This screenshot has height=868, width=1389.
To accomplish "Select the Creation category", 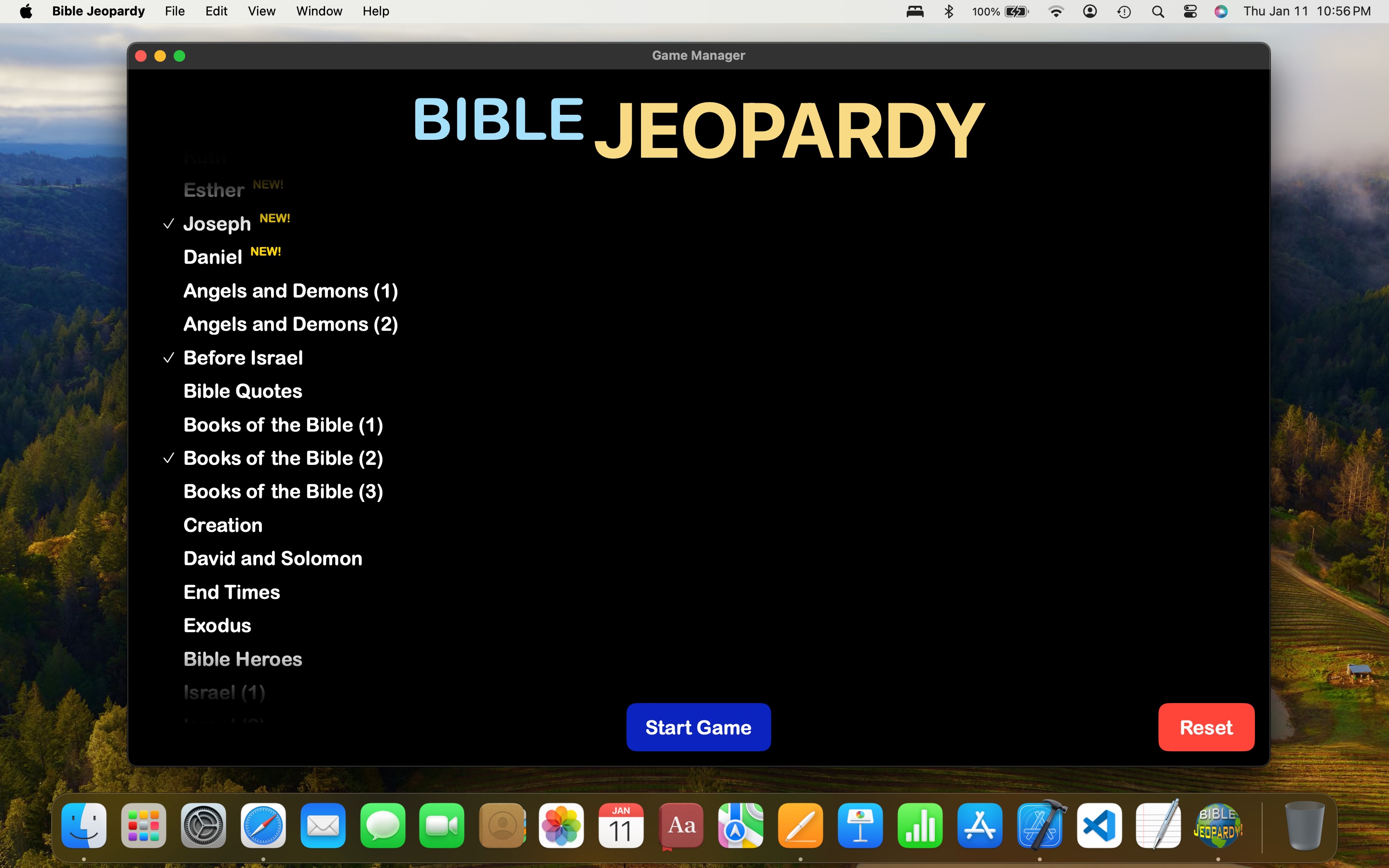I will 223,525.
